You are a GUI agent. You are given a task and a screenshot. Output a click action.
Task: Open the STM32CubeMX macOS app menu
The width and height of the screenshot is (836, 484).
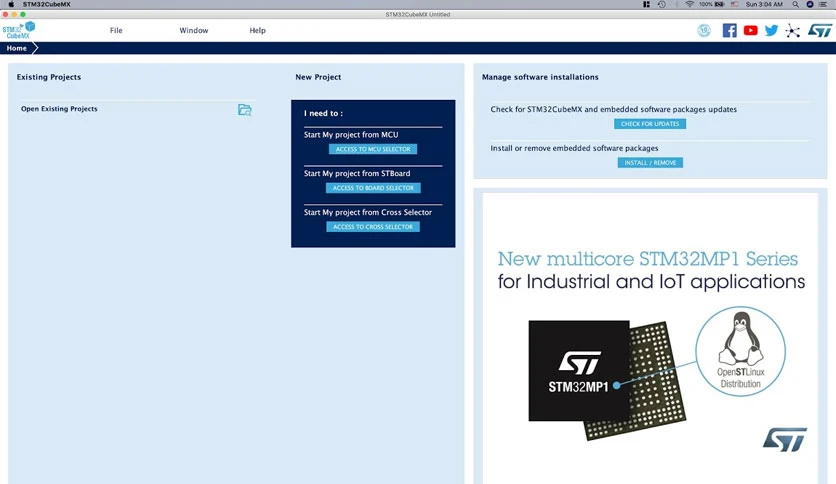pos(46,4)
